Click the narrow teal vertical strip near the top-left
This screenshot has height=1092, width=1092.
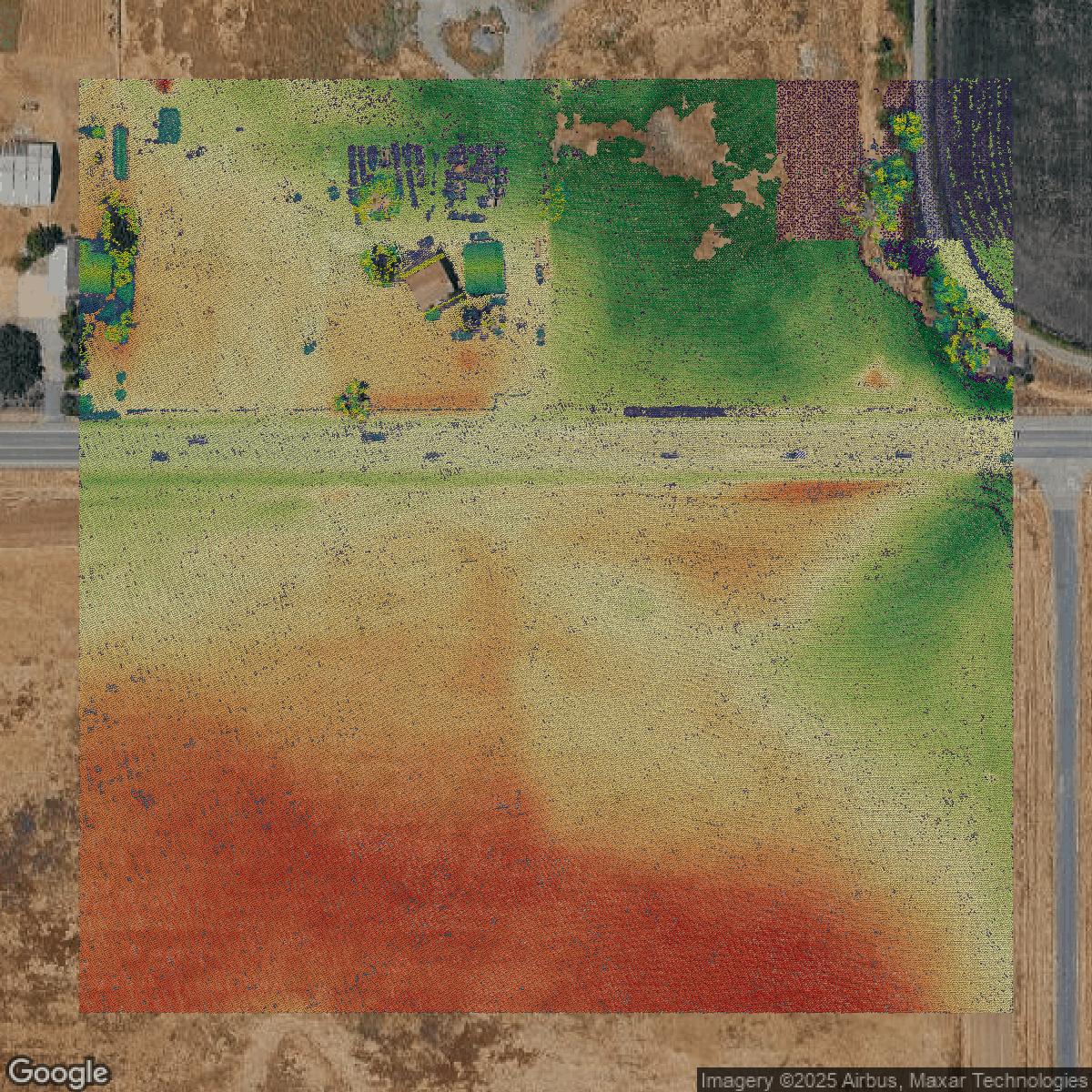120,152
